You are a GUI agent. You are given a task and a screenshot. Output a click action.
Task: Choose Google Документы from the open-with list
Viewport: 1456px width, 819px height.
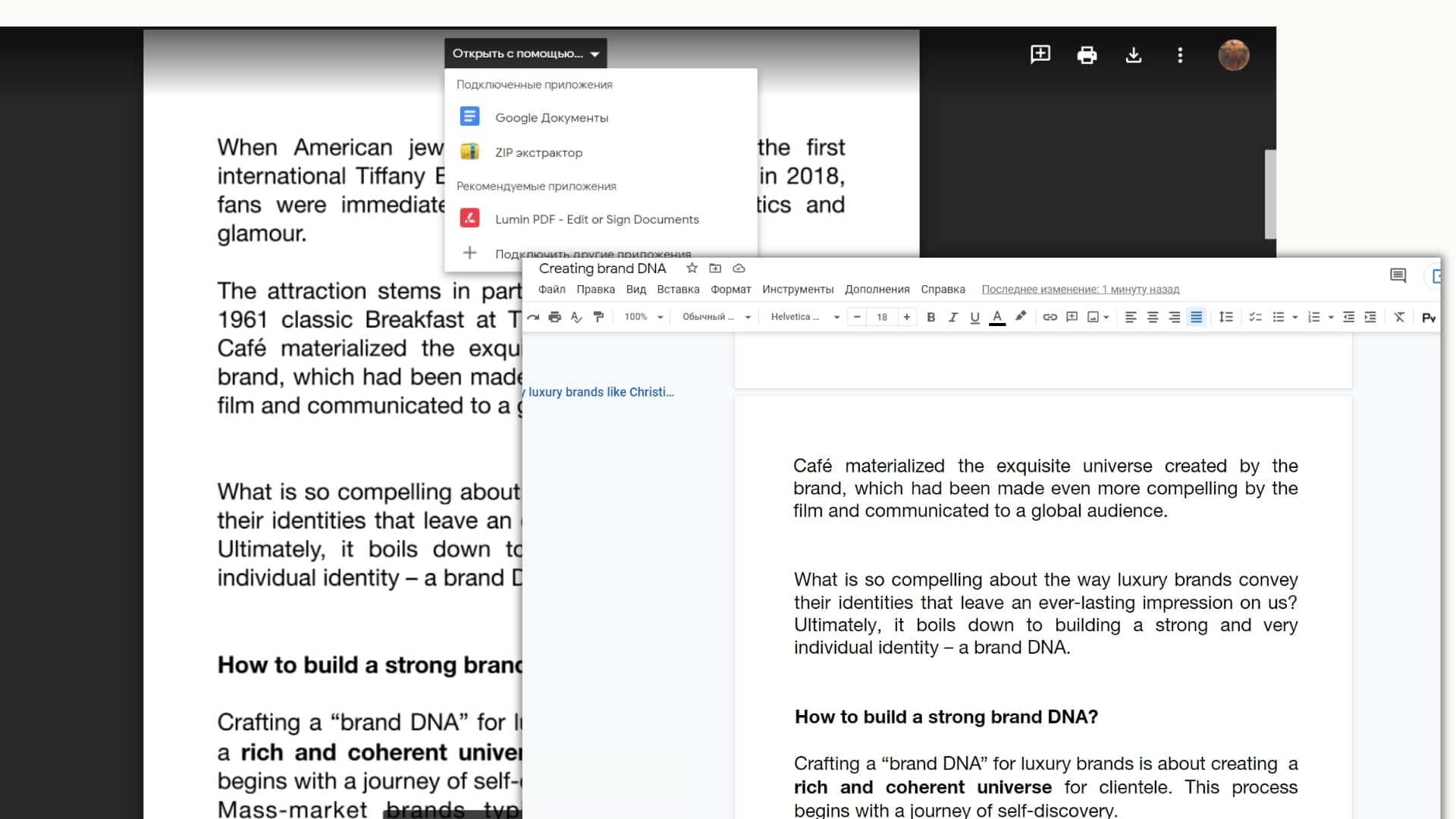(551, 118)
